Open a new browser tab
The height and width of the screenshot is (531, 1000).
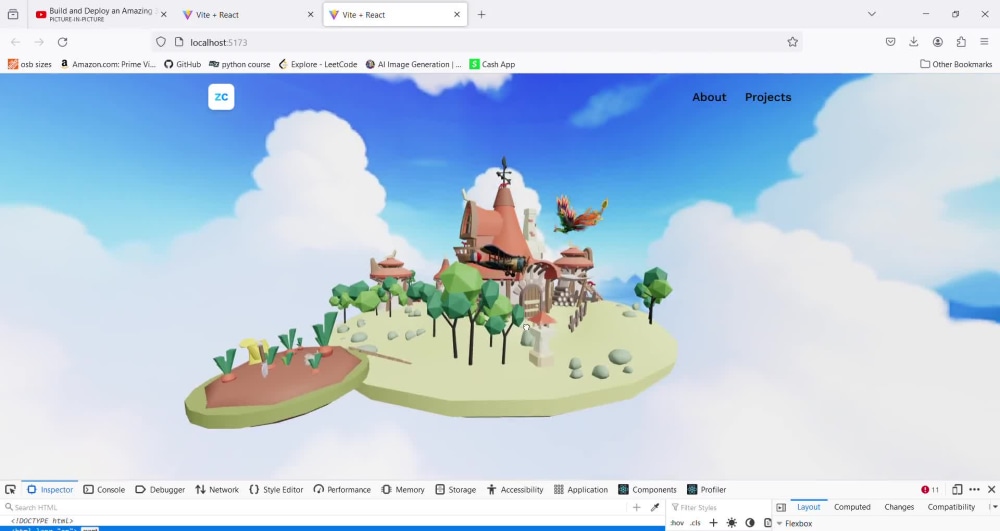pyautogui.click(x=482, y=14)
